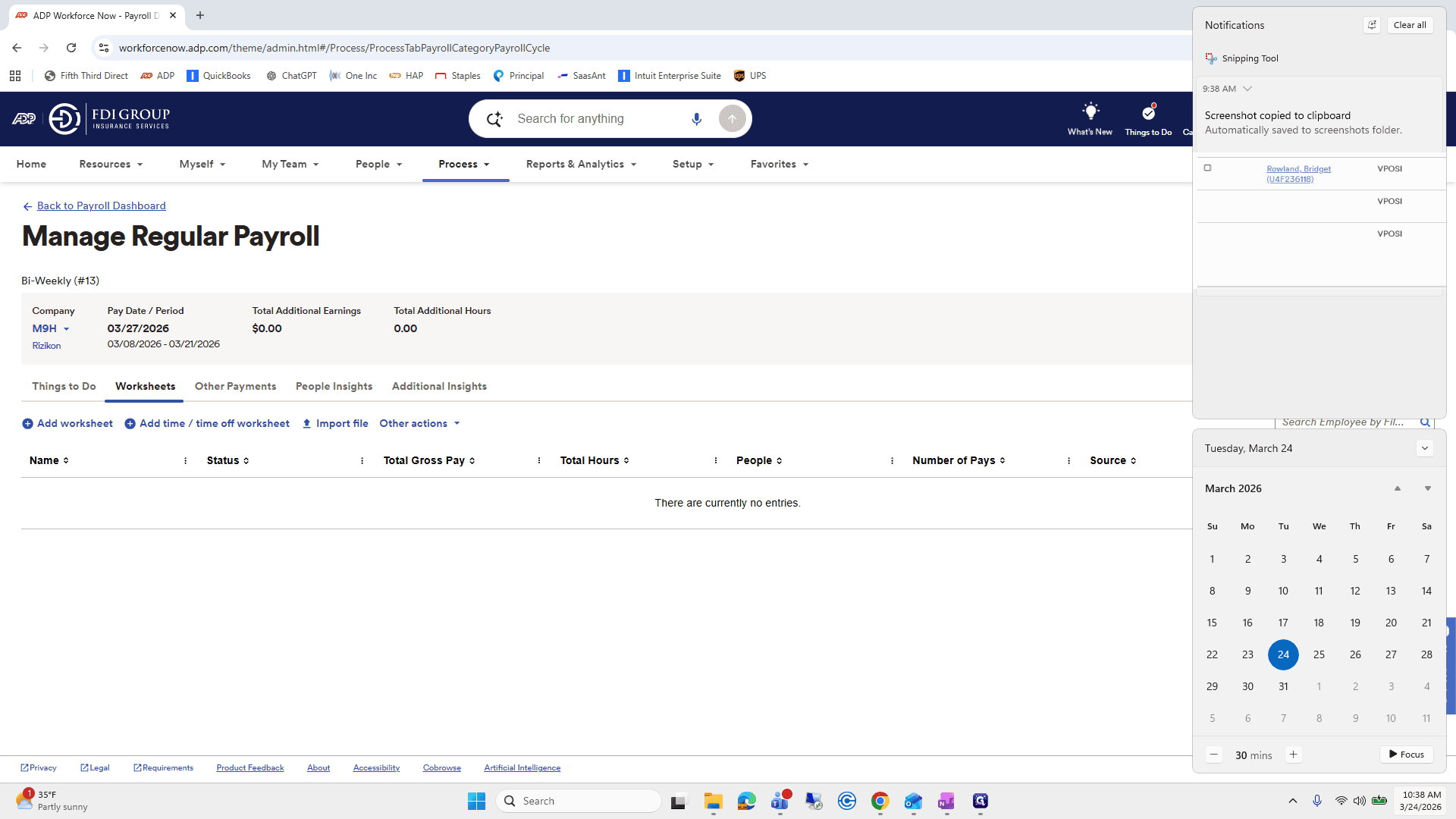This screenshot has width=1456, height=819.
Task: Click the voice search microphone icon
Action: click(696, 119)
